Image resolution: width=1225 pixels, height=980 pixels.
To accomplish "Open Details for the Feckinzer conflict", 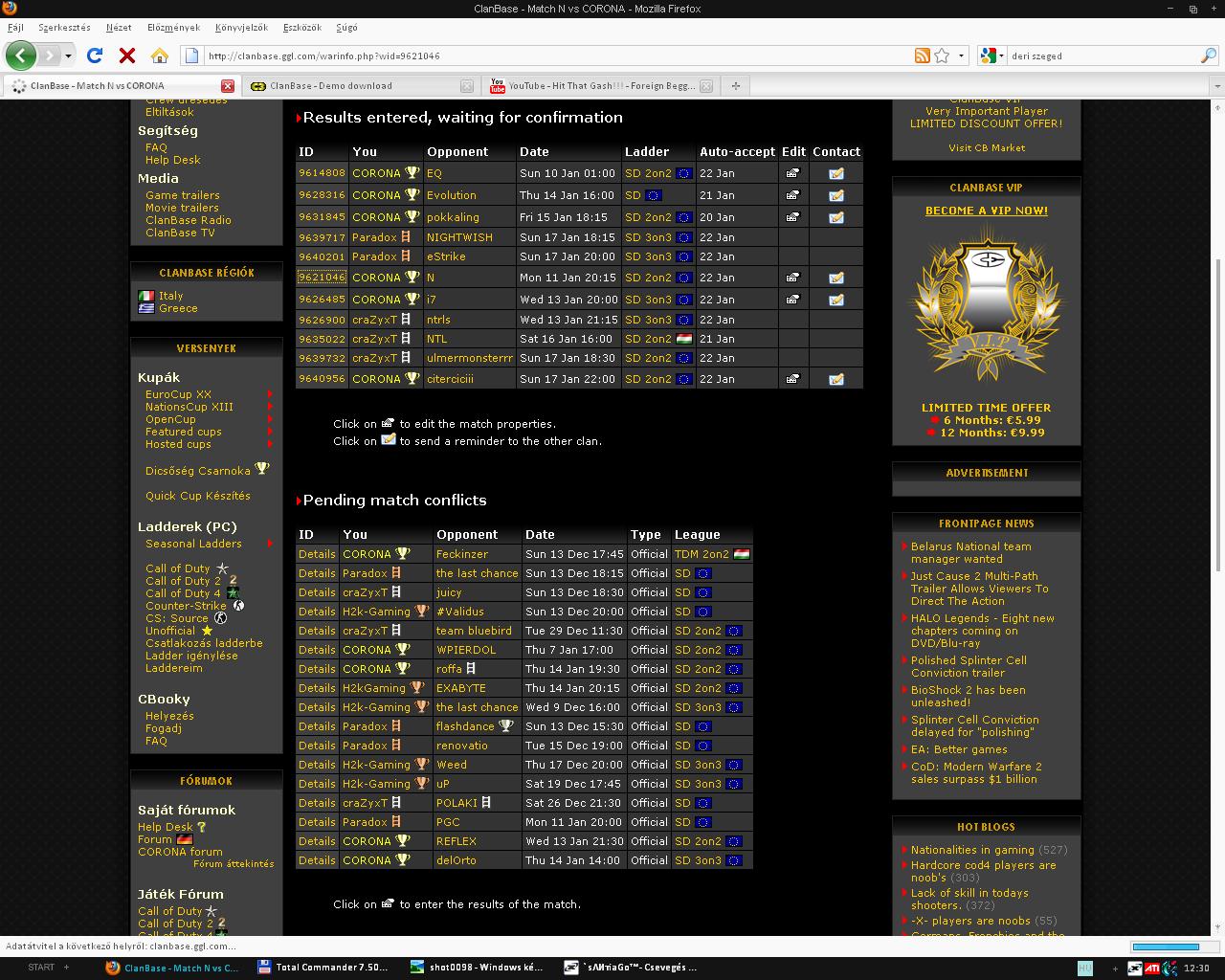I will pos(316,554).
